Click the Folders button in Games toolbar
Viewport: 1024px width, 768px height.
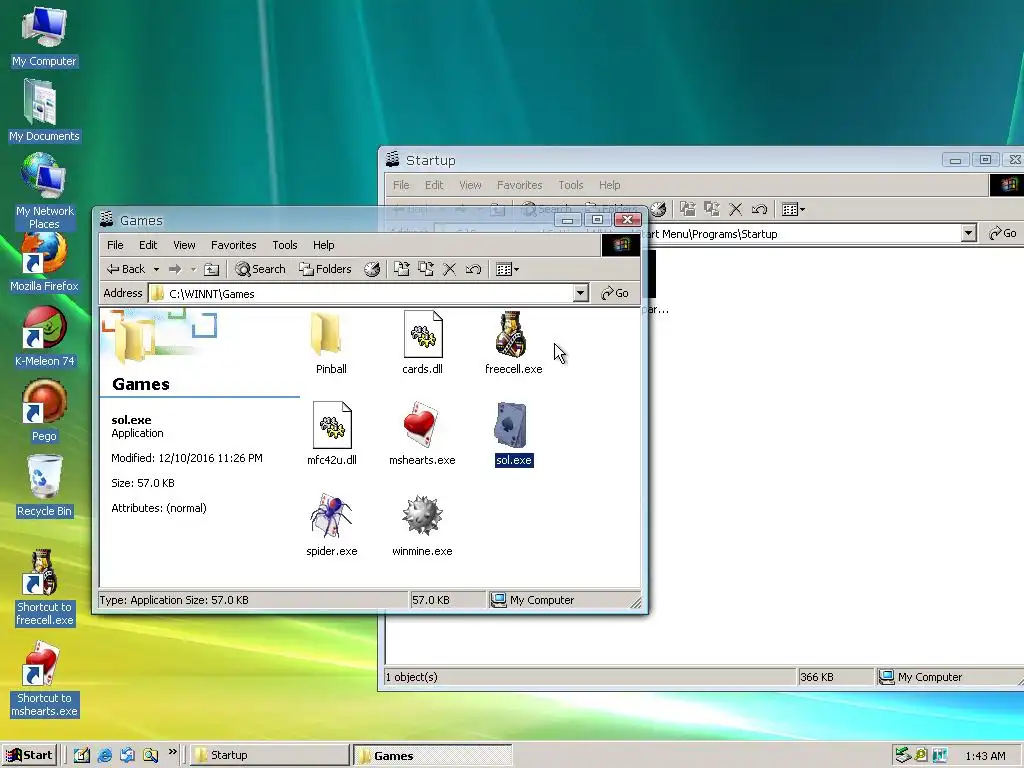[x=325, y=269]
